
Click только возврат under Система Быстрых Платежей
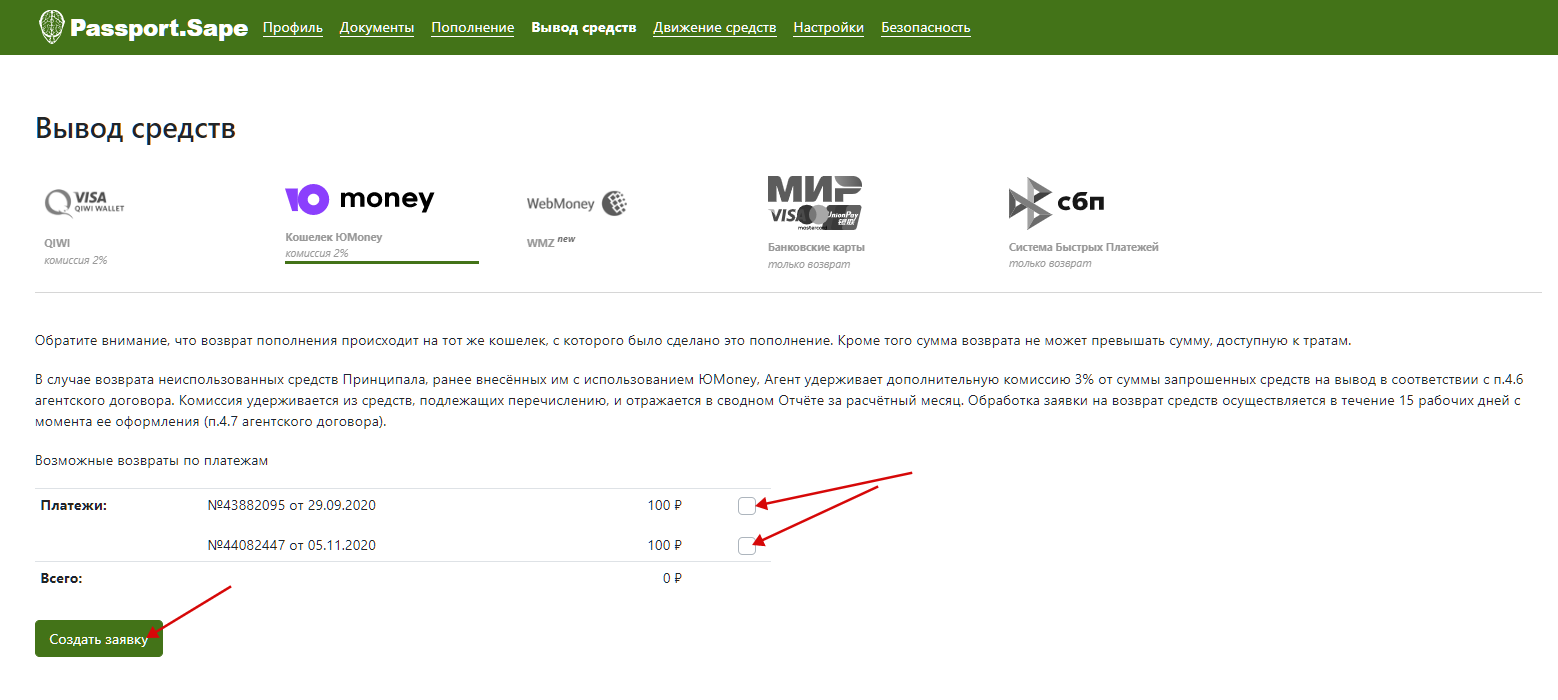(x=1050, y=264)
